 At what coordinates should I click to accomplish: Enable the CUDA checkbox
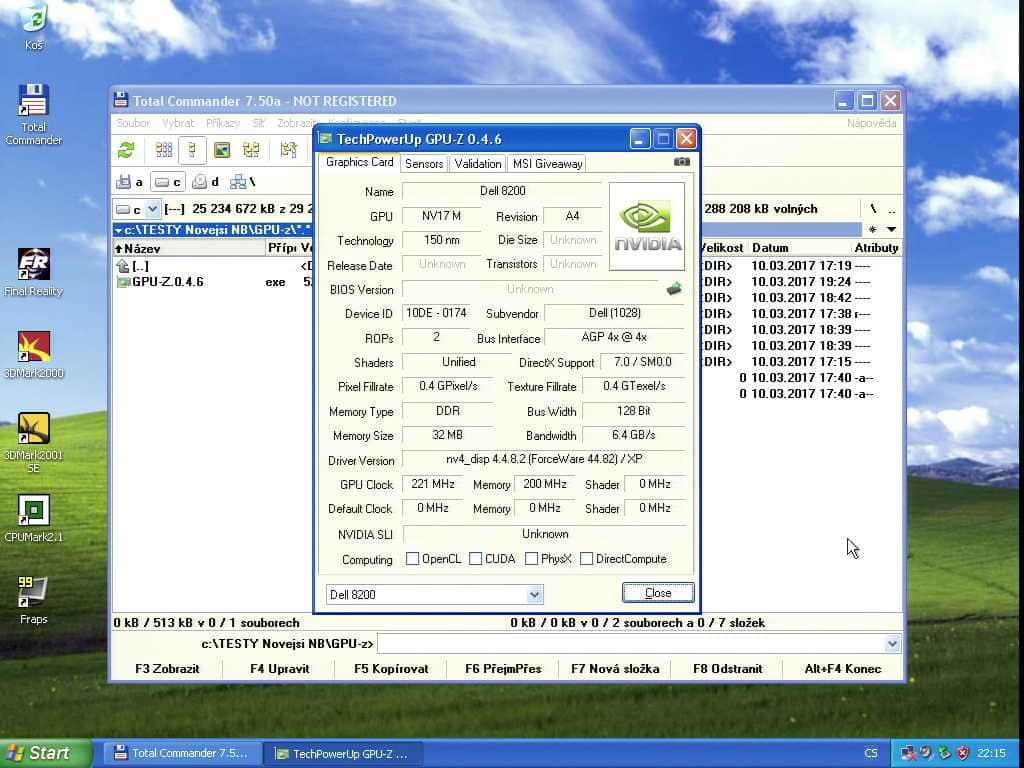pyautogui.click(x=475, y=559)
